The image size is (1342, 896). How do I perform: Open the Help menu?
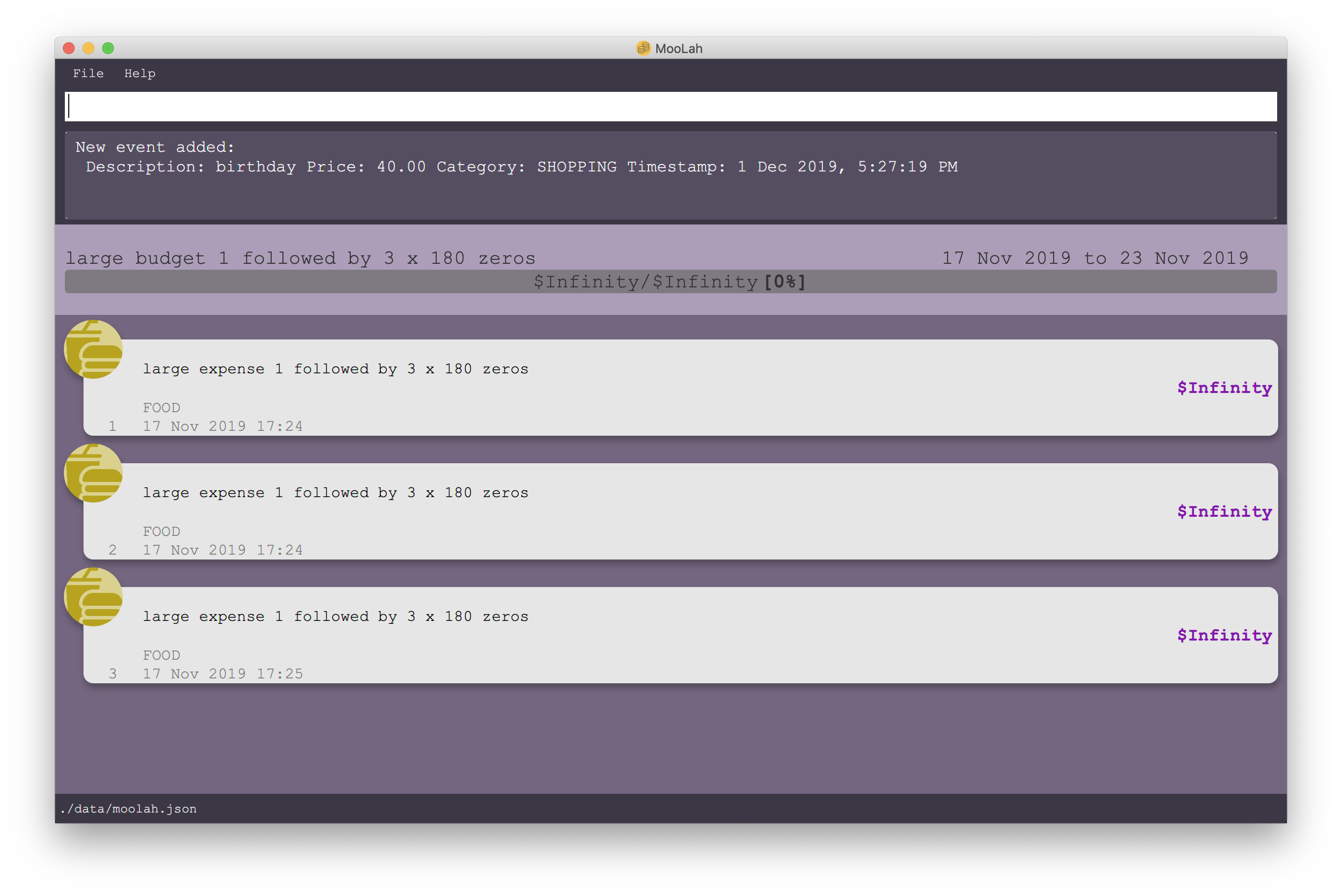click(140, 73)
